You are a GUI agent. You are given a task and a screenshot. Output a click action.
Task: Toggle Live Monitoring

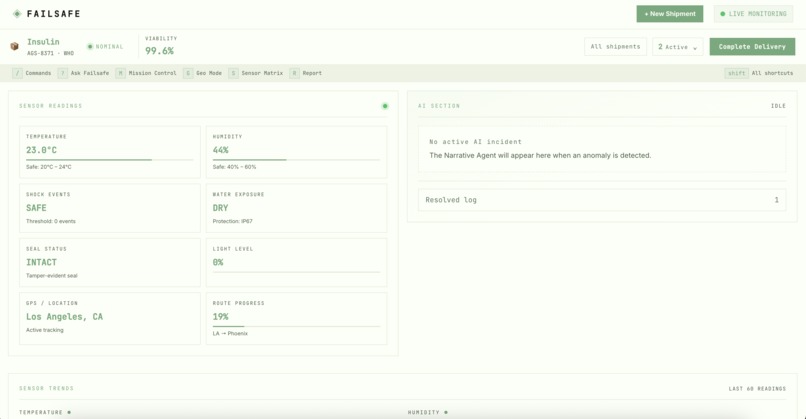click(754, 14)
